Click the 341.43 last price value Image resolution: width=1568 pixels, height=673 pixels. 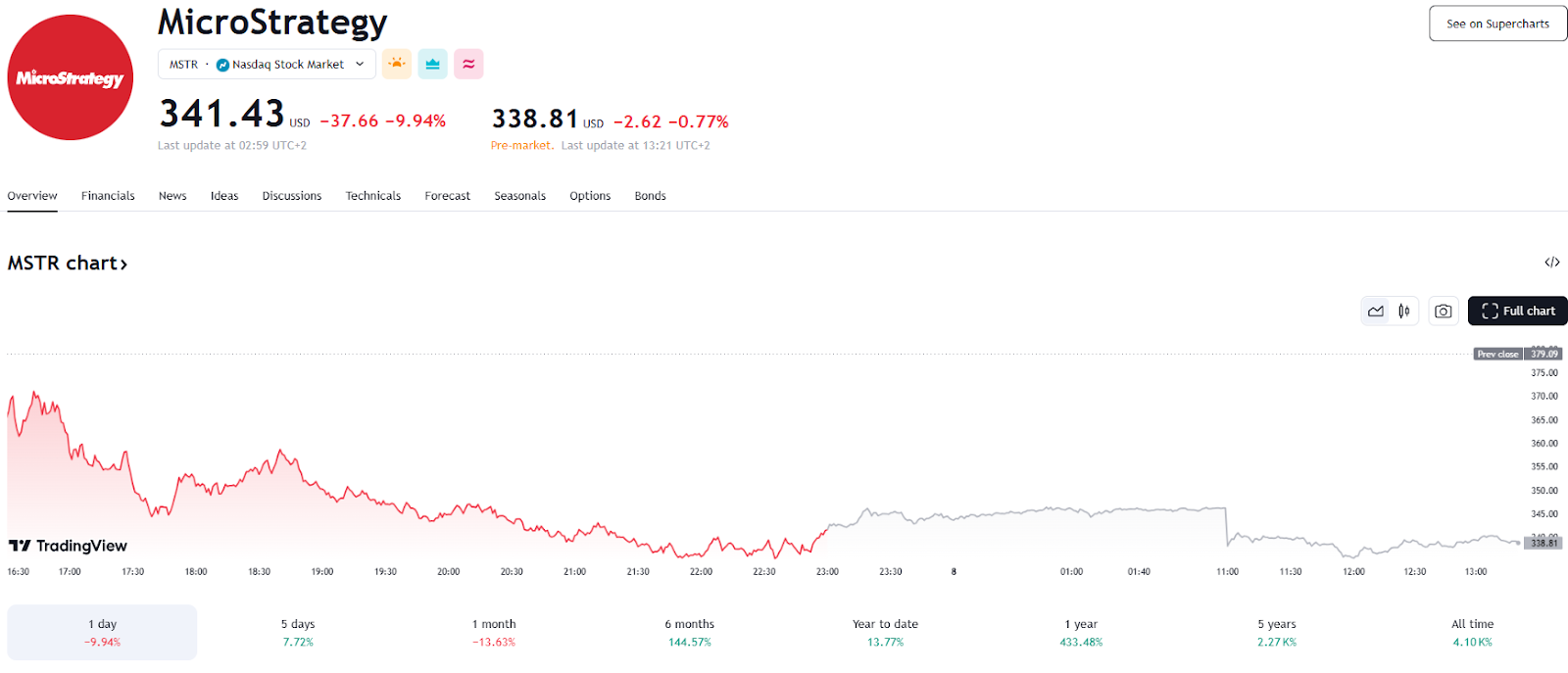pos(221,114)
